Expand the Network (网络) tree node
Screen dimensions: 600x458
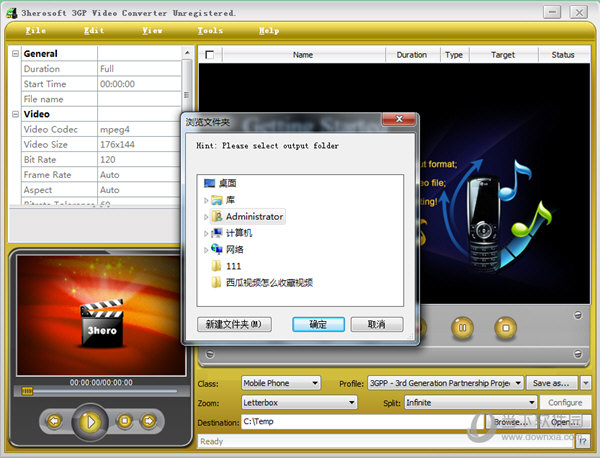pos(206,250)
